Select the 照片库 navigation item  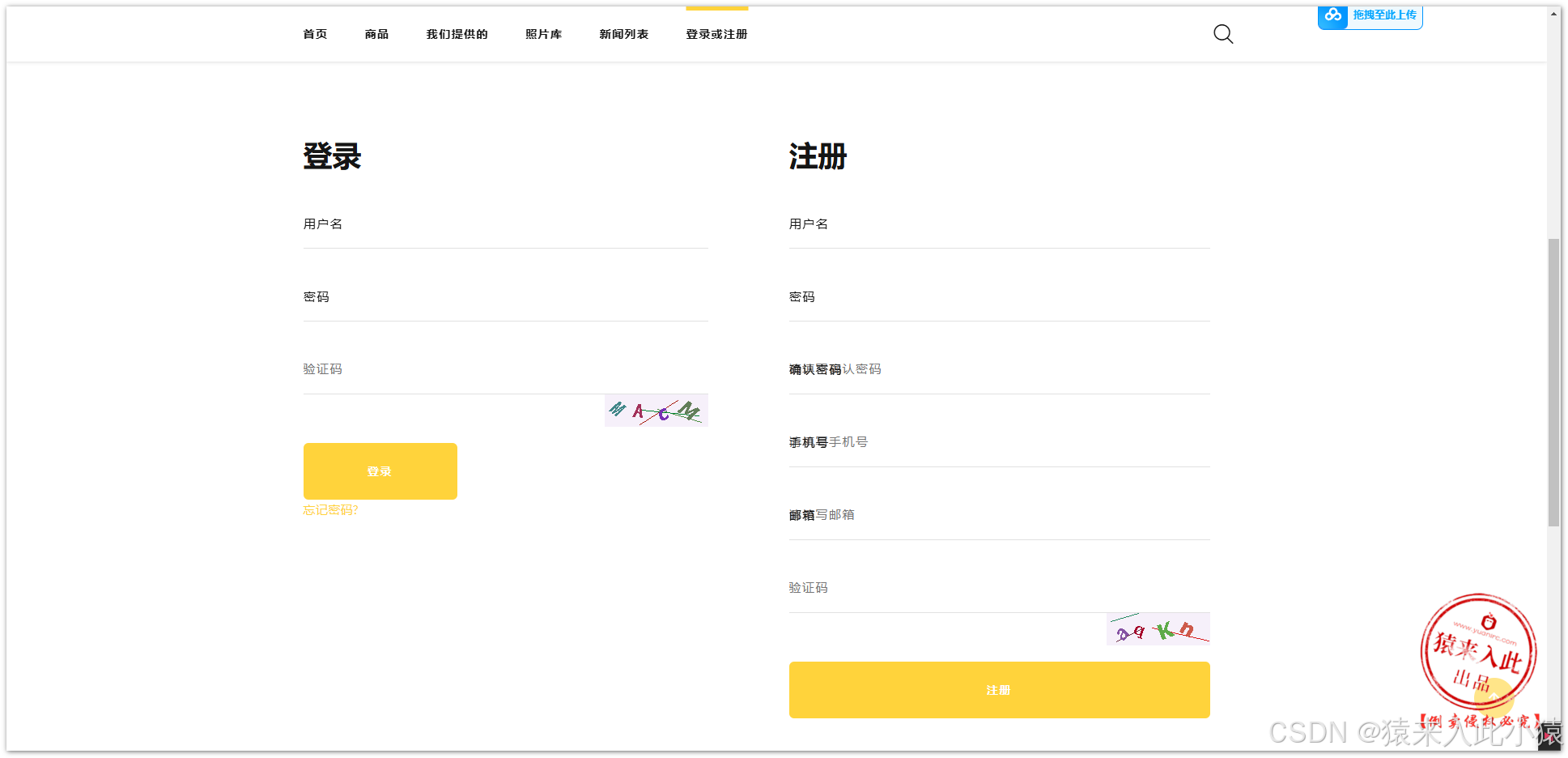pyautogui.click(x=543, y=34)
